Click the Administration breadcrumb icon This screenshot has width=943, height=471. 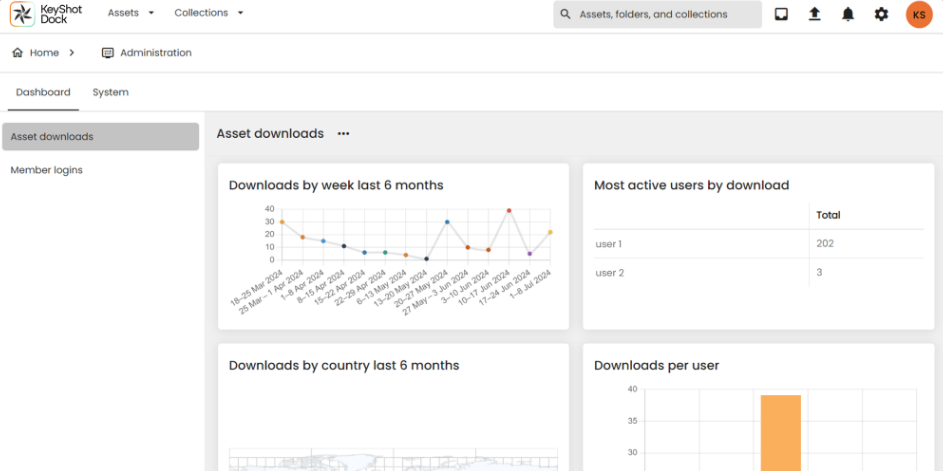[108, 53]
